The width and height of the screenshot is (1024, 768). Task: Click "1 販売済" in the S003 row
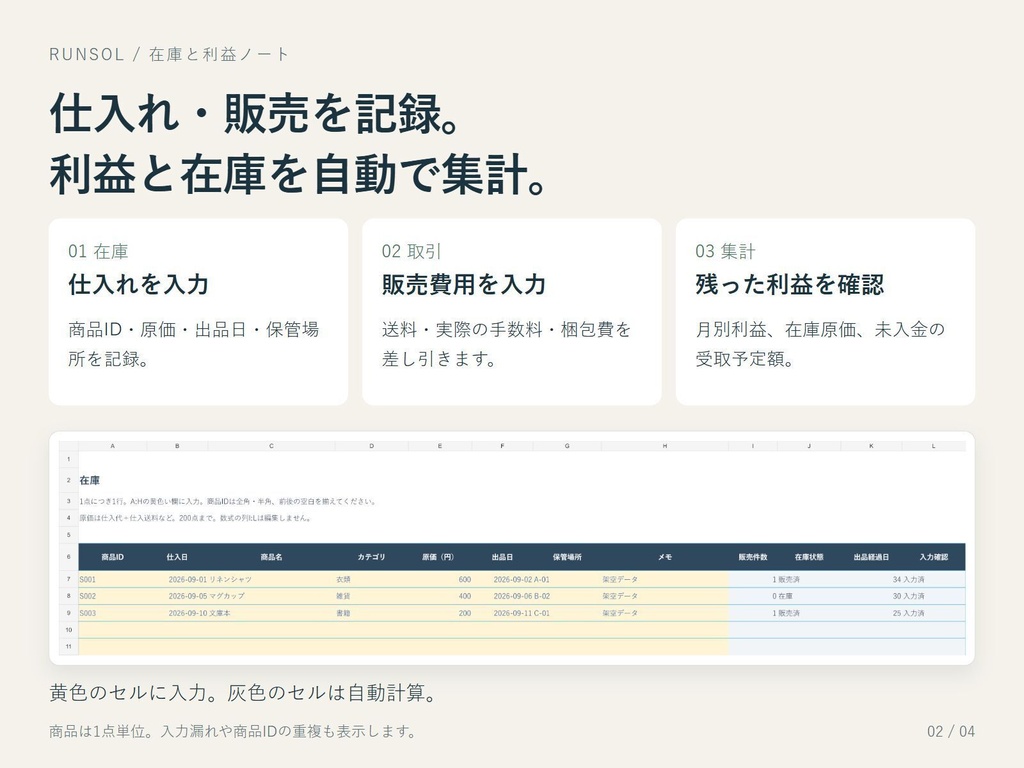click(786, 613)
